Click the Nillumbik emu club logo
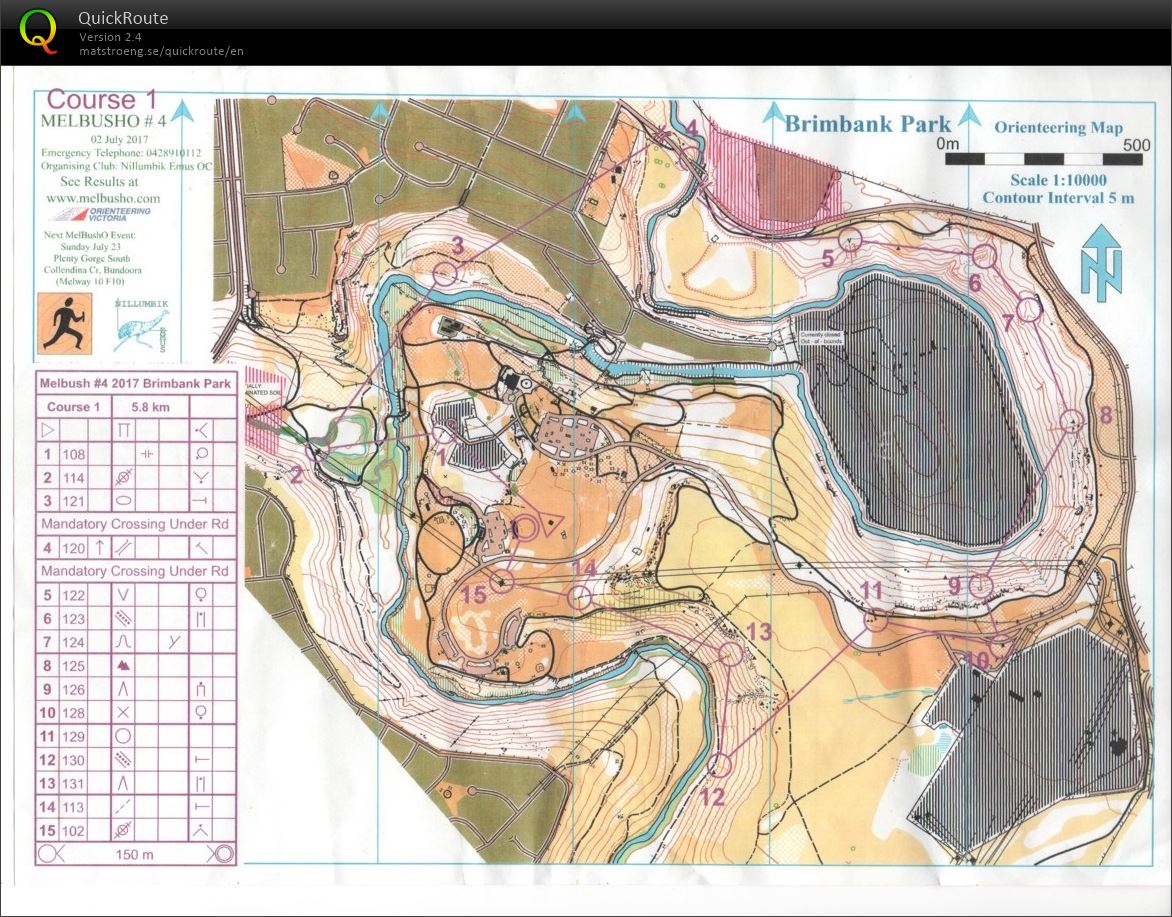 pyautogui.click(x=139, y=325)
